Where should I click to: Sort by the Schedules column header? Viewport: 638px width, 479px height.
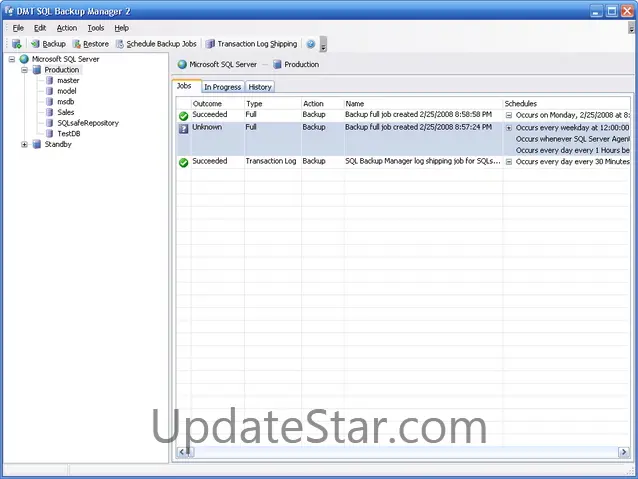coord(566,104)
